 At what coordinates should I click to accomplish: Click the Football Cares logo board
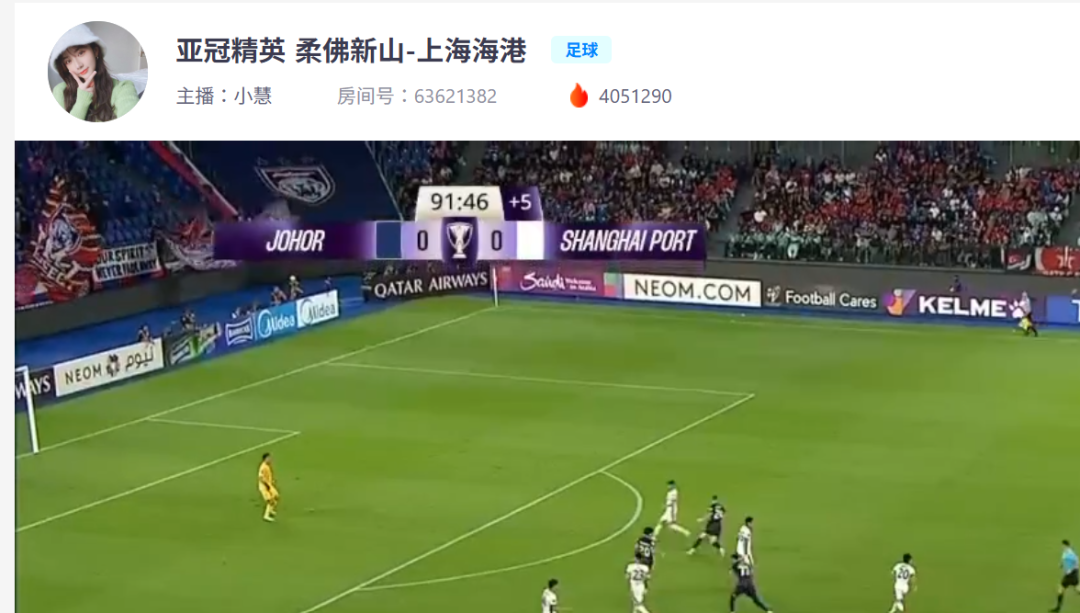(822, 298)
